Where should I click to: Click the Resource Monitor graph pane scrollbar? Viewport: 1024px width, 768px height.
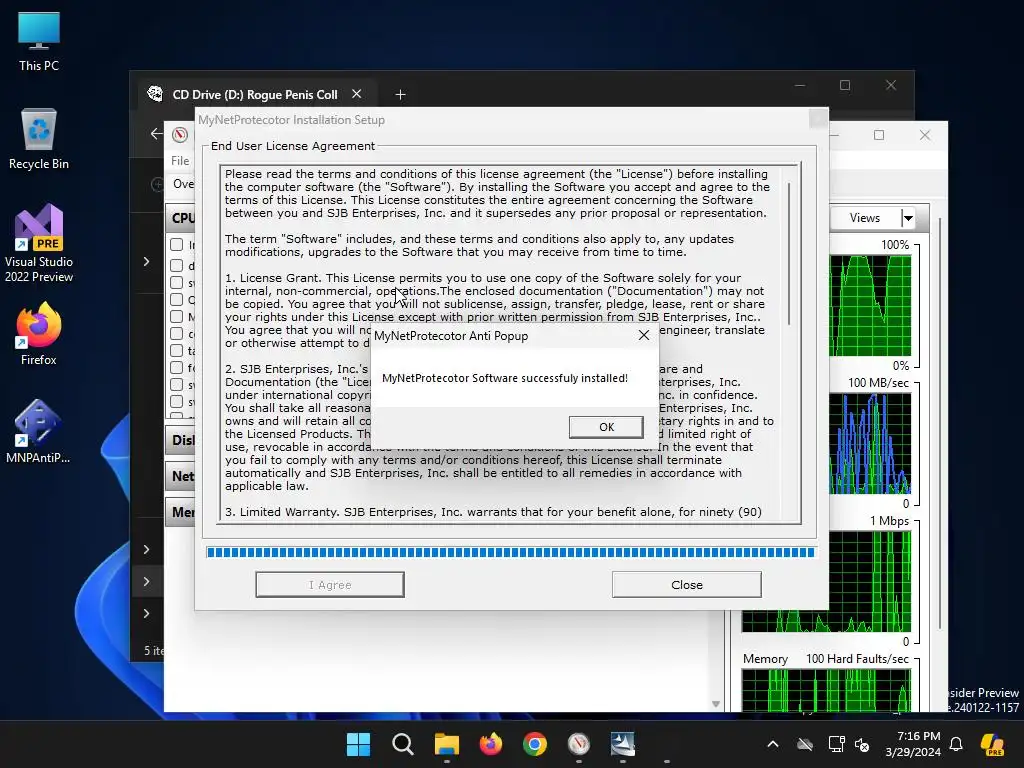pos(940,424)
